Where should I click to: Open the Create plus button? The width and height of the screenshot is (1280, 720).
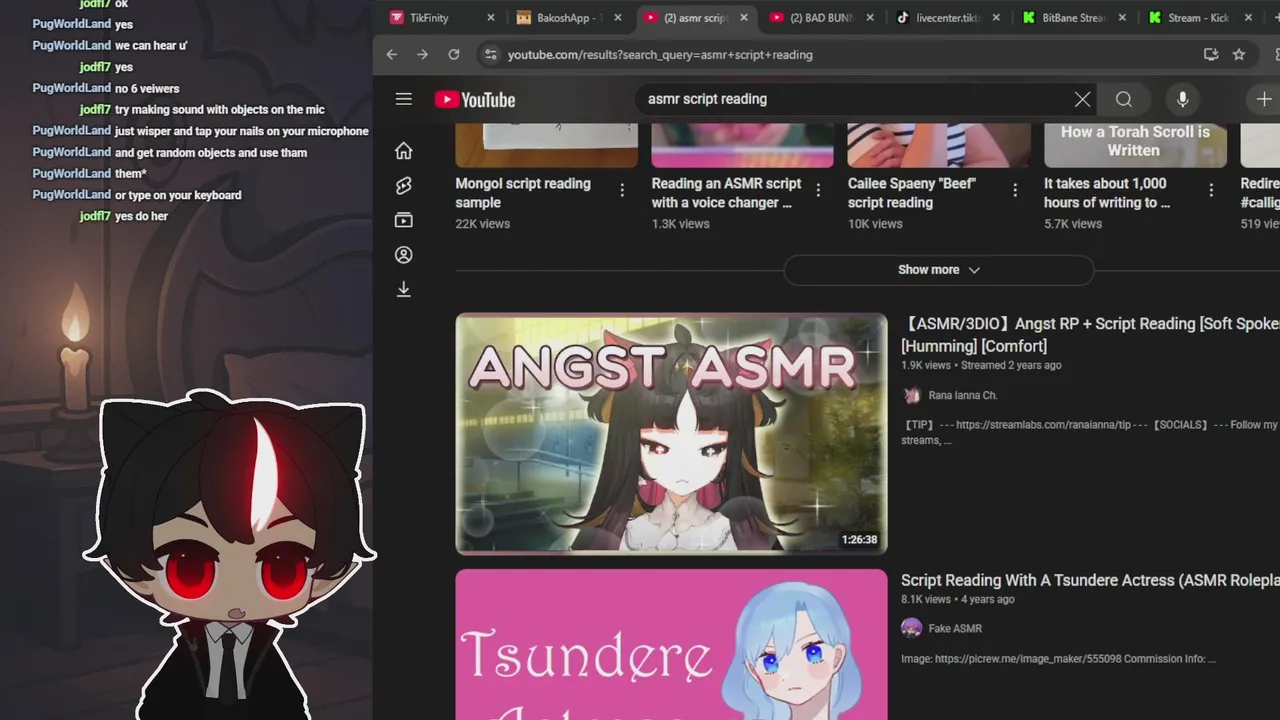coord(1263,99)
